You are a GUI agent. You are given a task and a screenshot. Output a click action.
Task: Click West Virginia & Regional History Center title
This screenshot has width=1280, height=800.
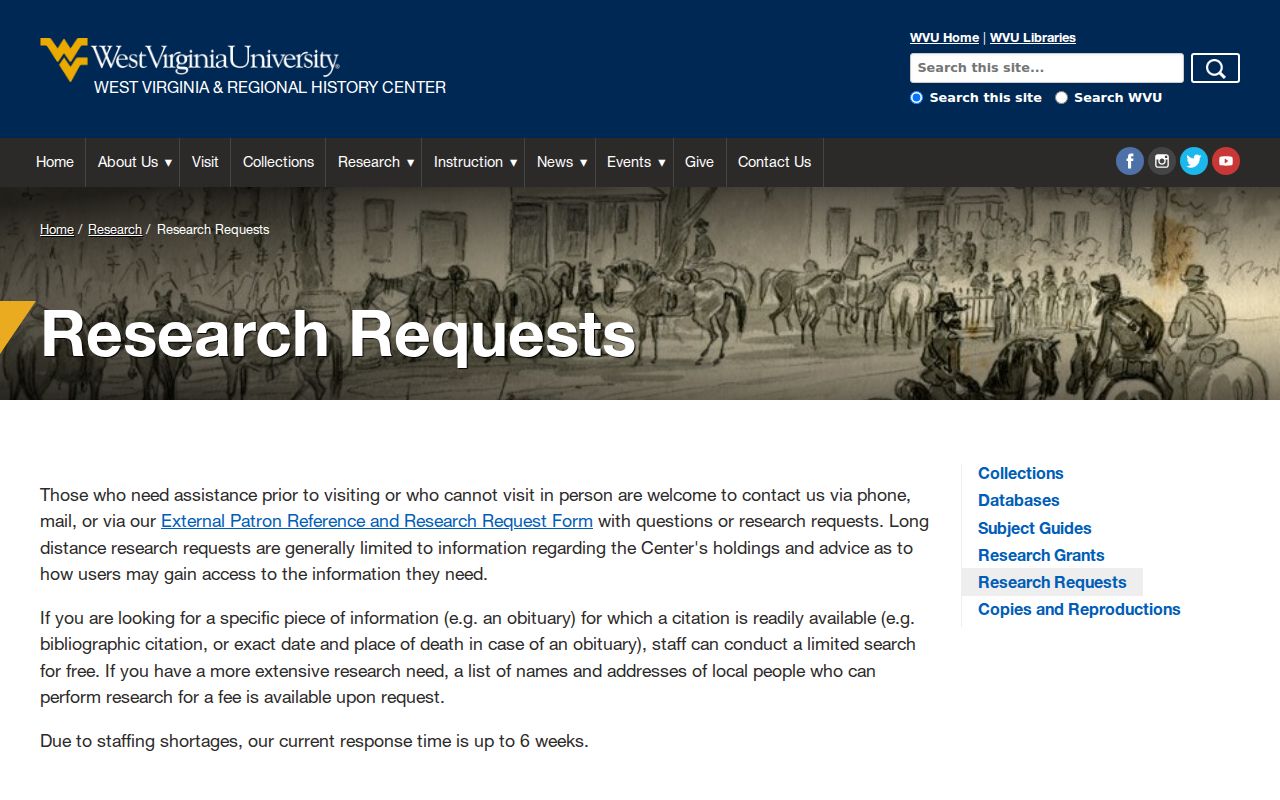[x=270, y=88]
